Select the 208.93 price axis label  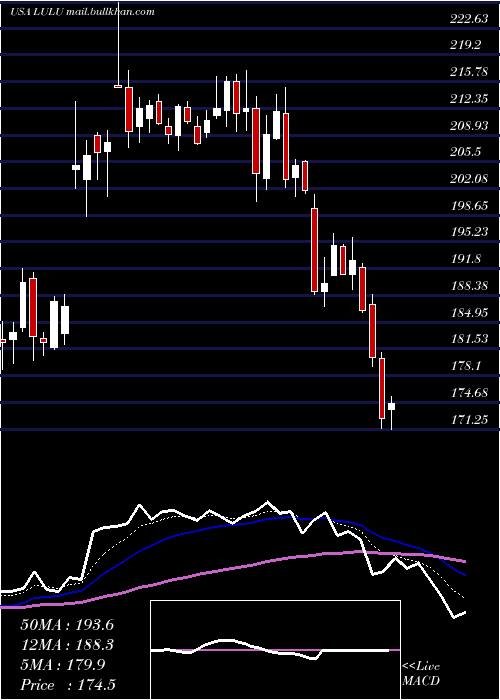(x=469, y=125)
